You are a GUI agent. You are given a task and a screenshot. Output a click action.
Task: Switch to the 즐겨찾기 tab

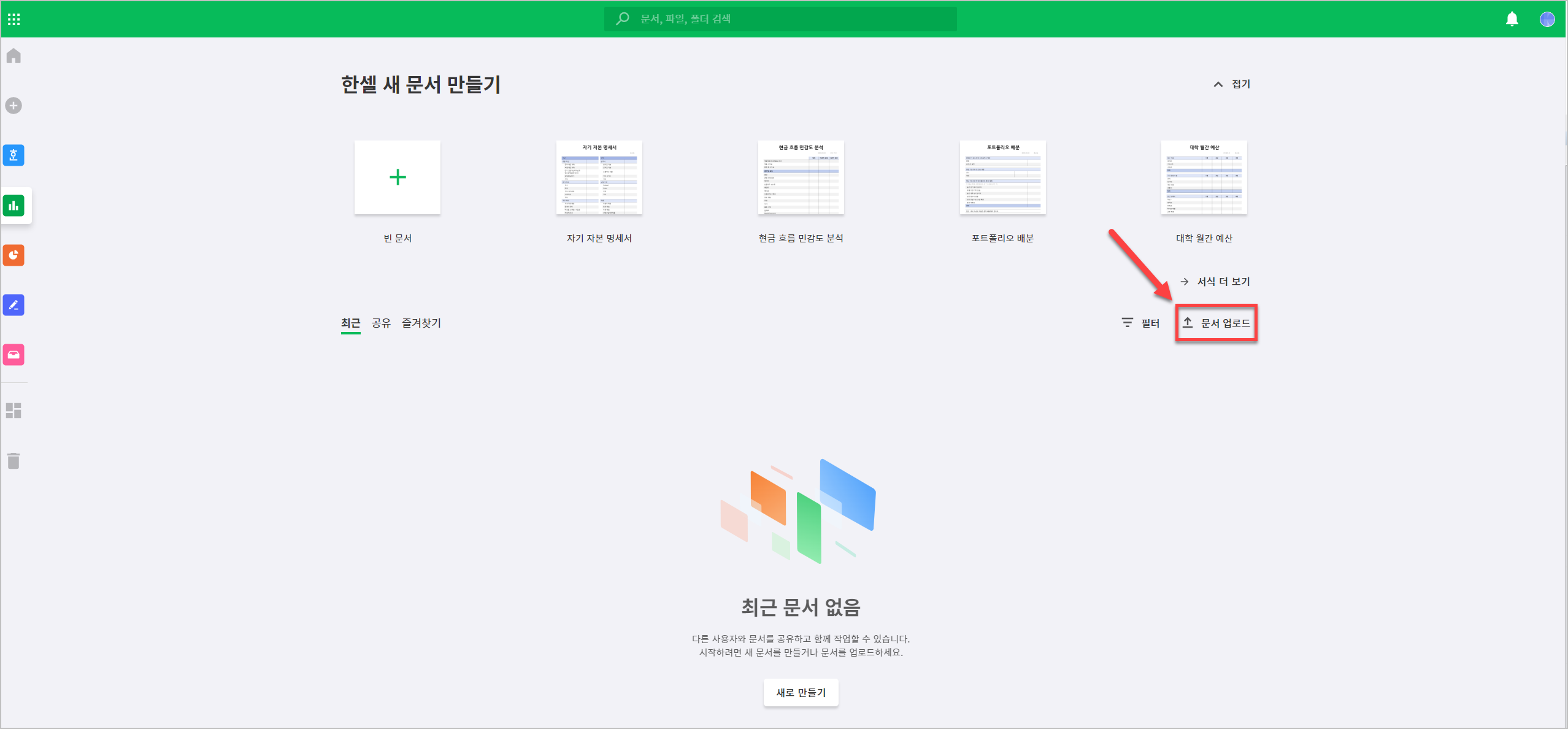[421, 323]
